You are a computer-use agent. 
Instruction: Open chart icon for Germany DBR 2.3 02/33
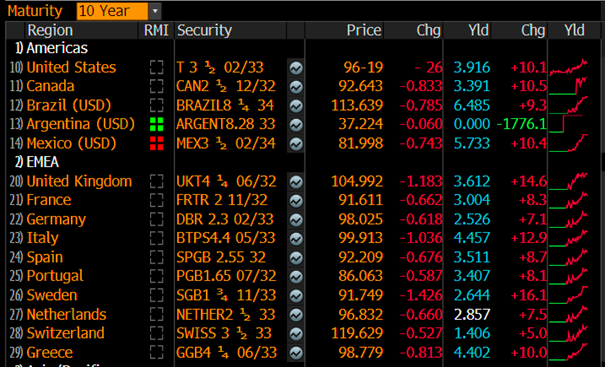point(296,220)
